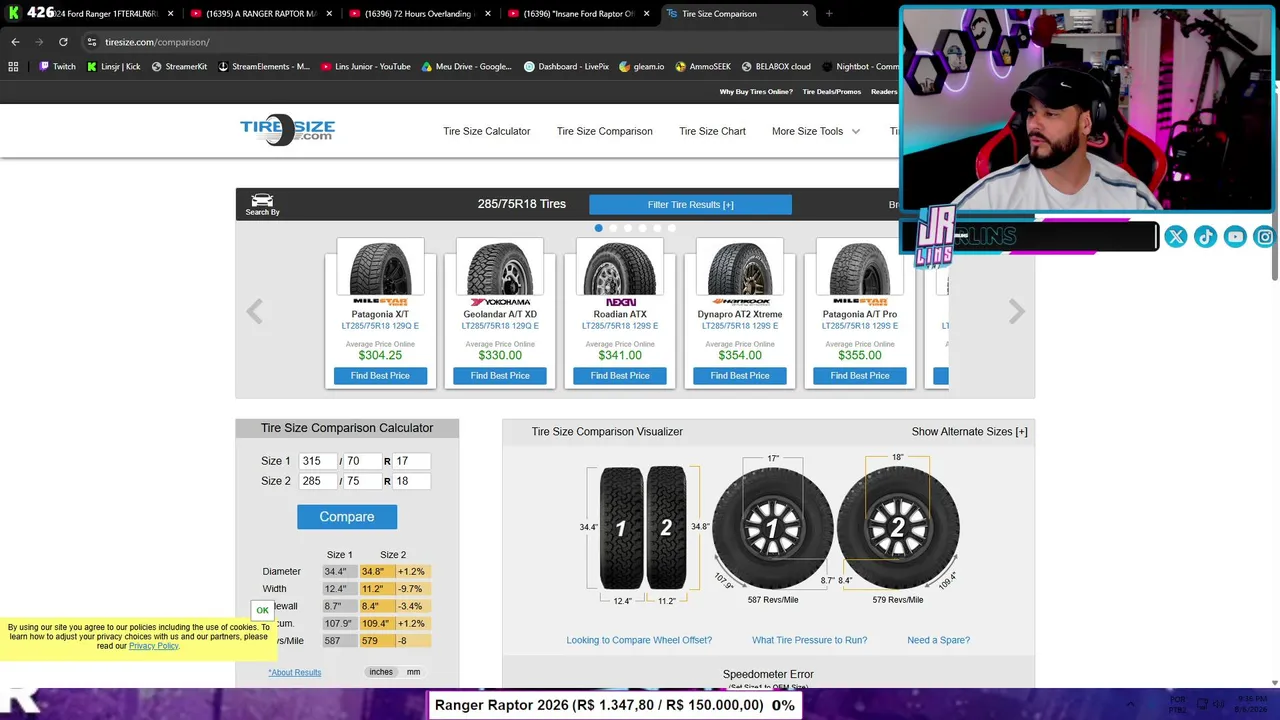Image resolution: width=1280 pixels, height=720 pixels.
Task: Find Best Price for Geolandar A/T XD
Action: point(500,376)
